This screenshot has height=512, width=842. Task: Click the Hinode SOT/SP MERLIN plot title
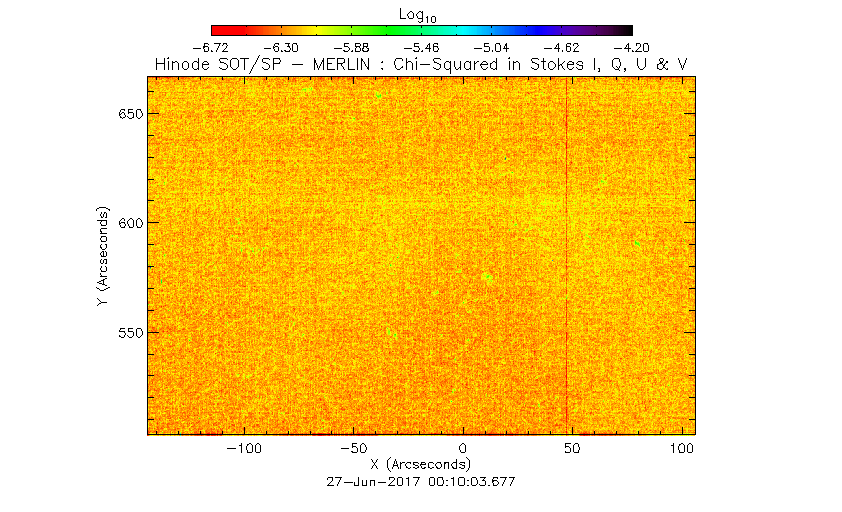(421, 64)
